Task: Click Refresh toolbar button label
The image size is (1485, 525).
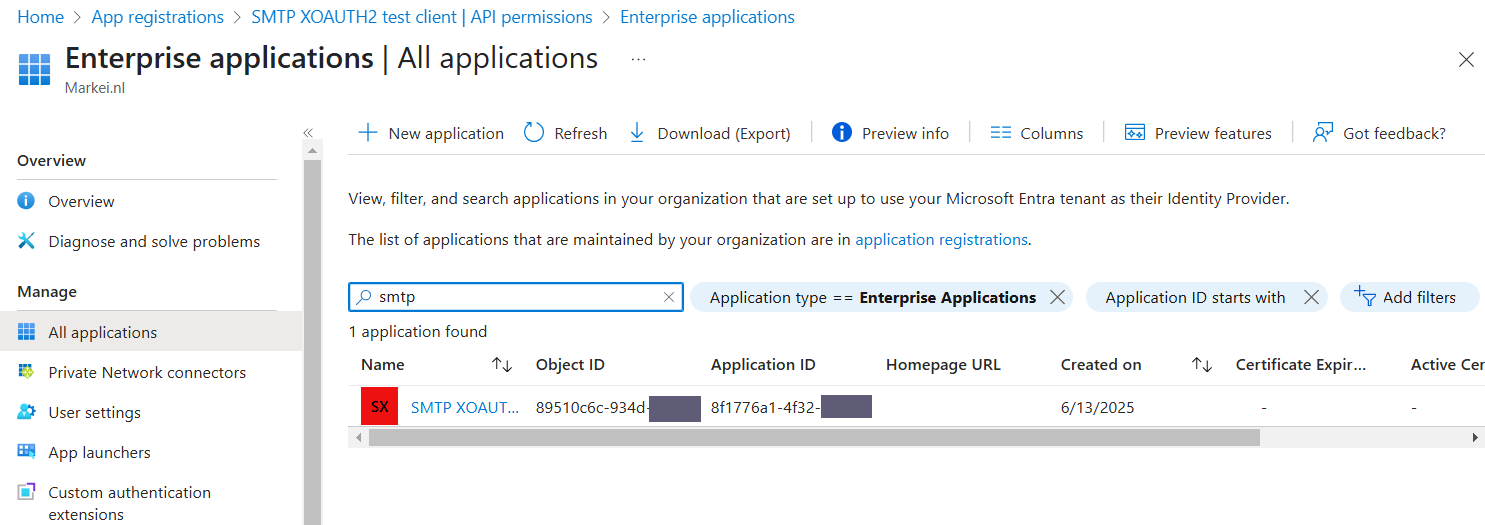Action: click(x=581, y=133)
